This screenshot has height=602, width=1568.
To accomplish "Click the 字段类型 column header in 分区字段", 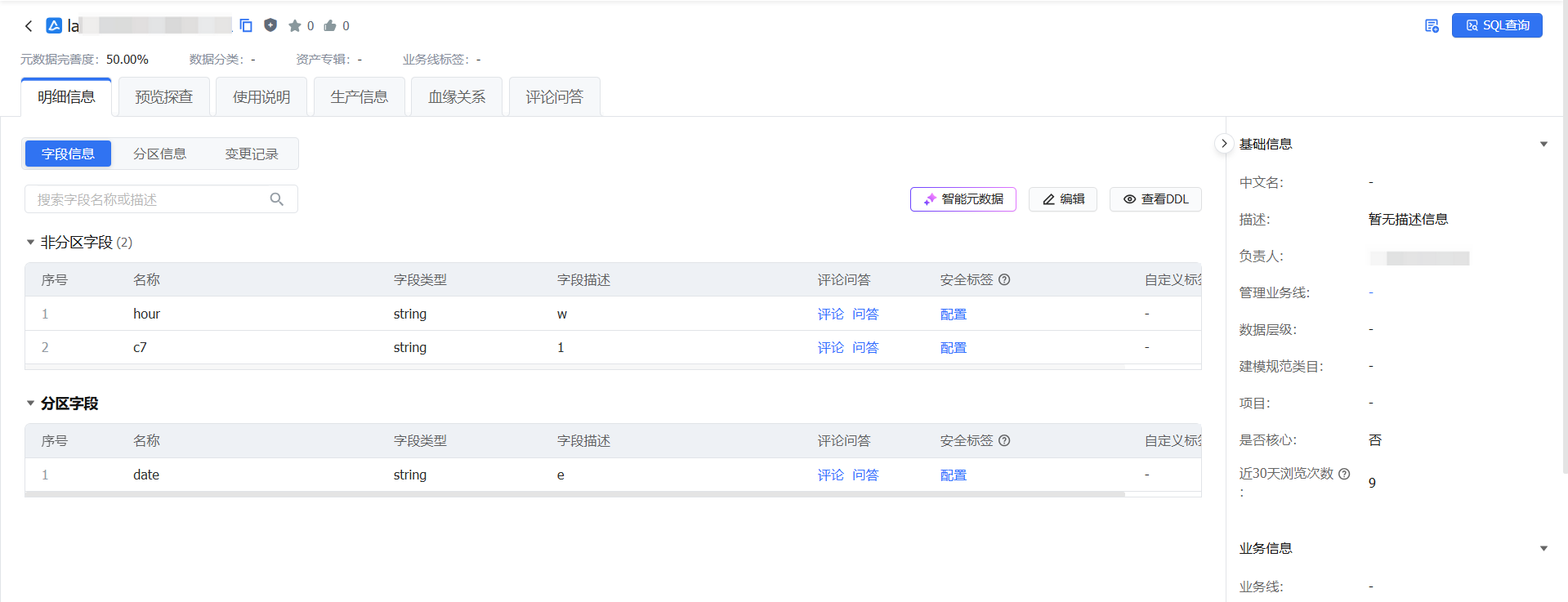I will point(420,440).
